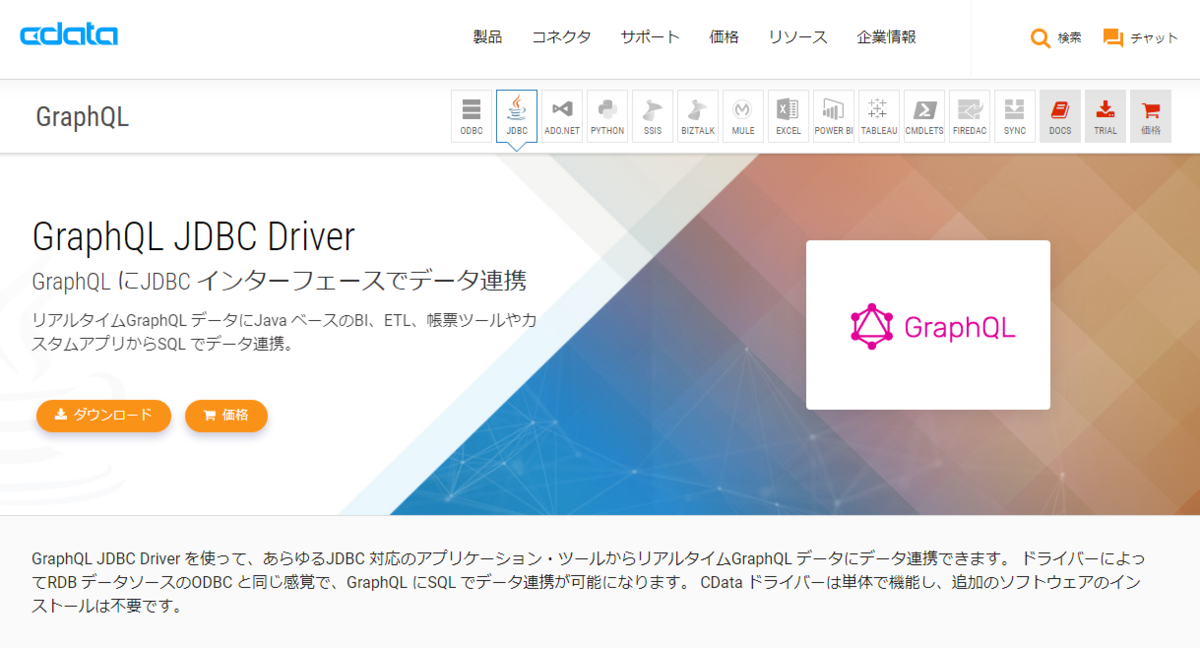Open the Power BI connector icon
The image size is (1200, 648).
(833, 116)
